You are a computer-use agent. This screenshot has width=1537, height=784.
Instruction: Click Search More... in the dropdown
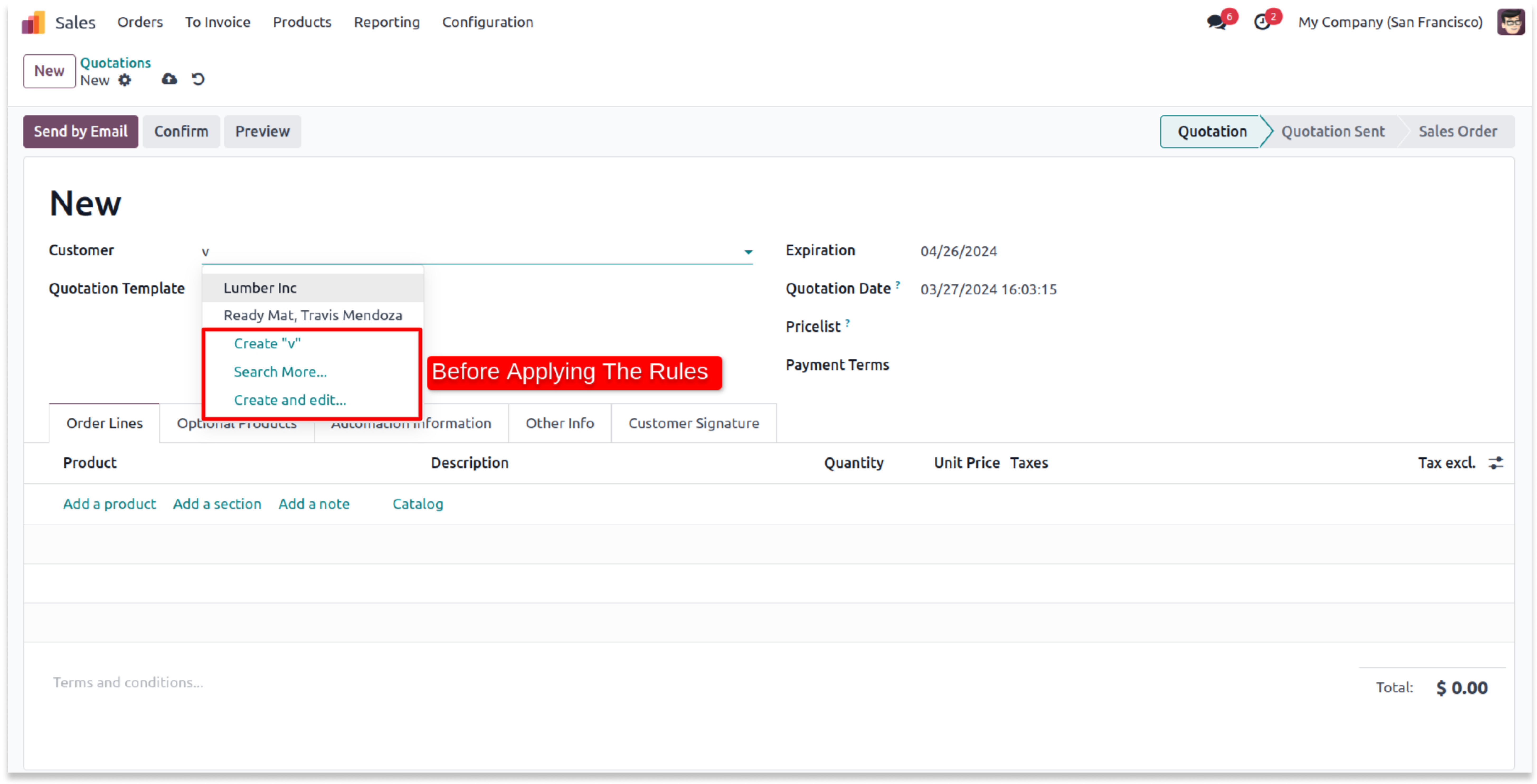click(x=280, y=372)
